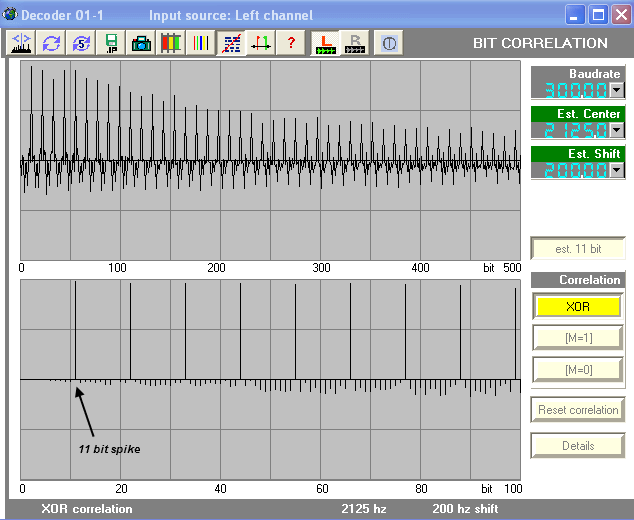Select the XOR correlation mode

577,306
